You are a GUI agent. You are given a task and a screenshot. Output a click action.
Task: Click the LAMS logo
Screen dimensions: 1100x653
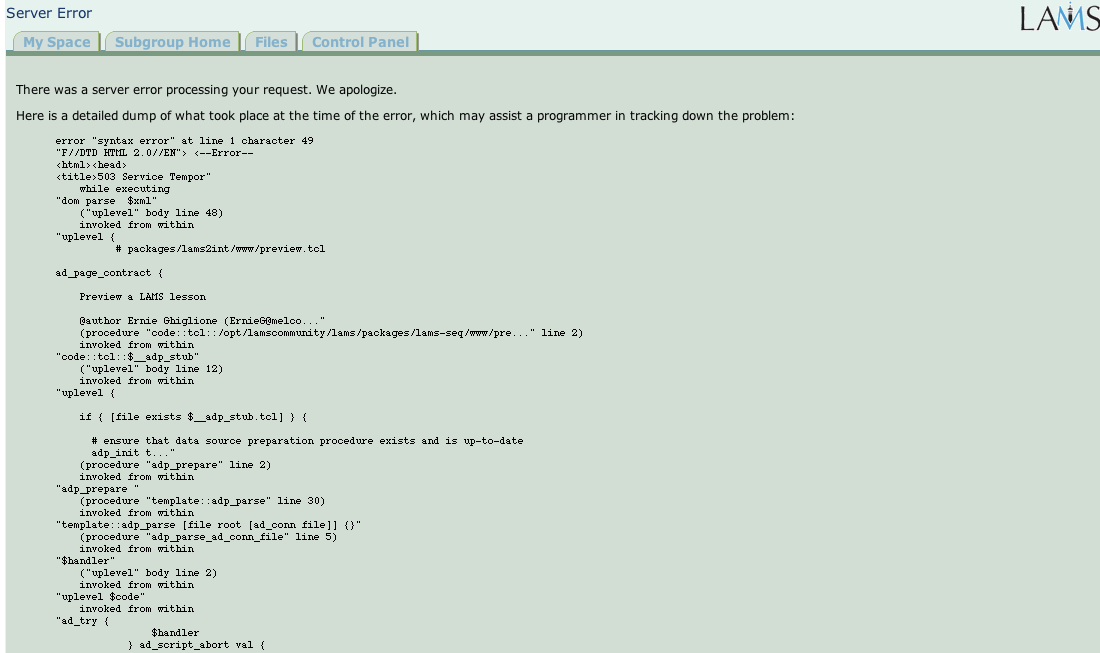coord(1059,18)
